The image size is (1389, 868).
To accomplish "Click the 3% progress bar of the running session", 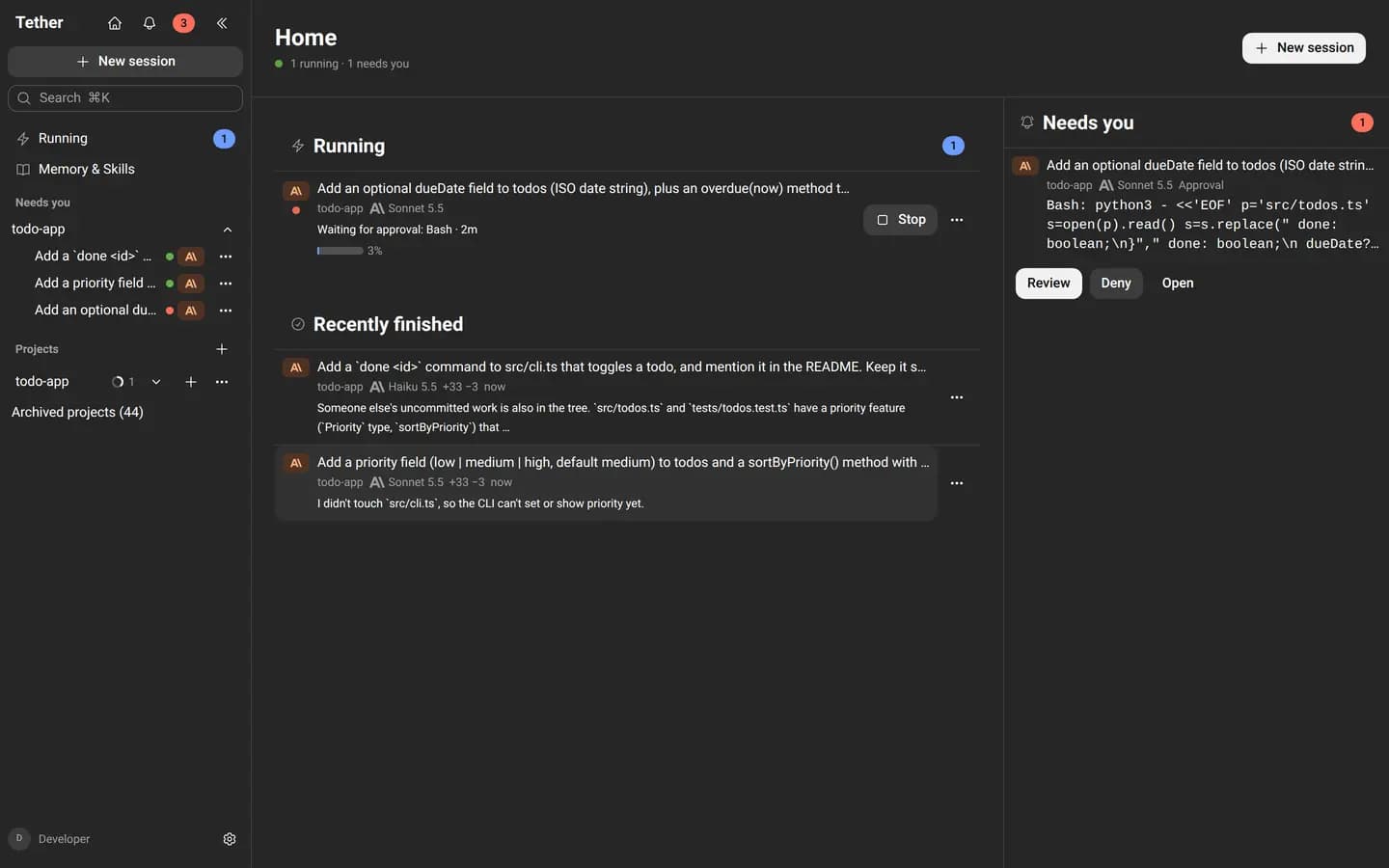I will [x=340, y=251].
